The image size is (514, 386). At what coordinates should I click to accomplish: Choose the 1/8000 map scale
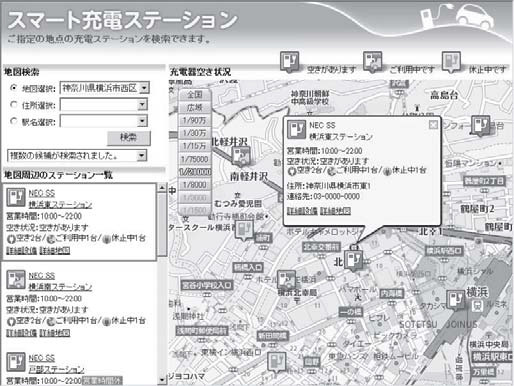coord(195,185)
